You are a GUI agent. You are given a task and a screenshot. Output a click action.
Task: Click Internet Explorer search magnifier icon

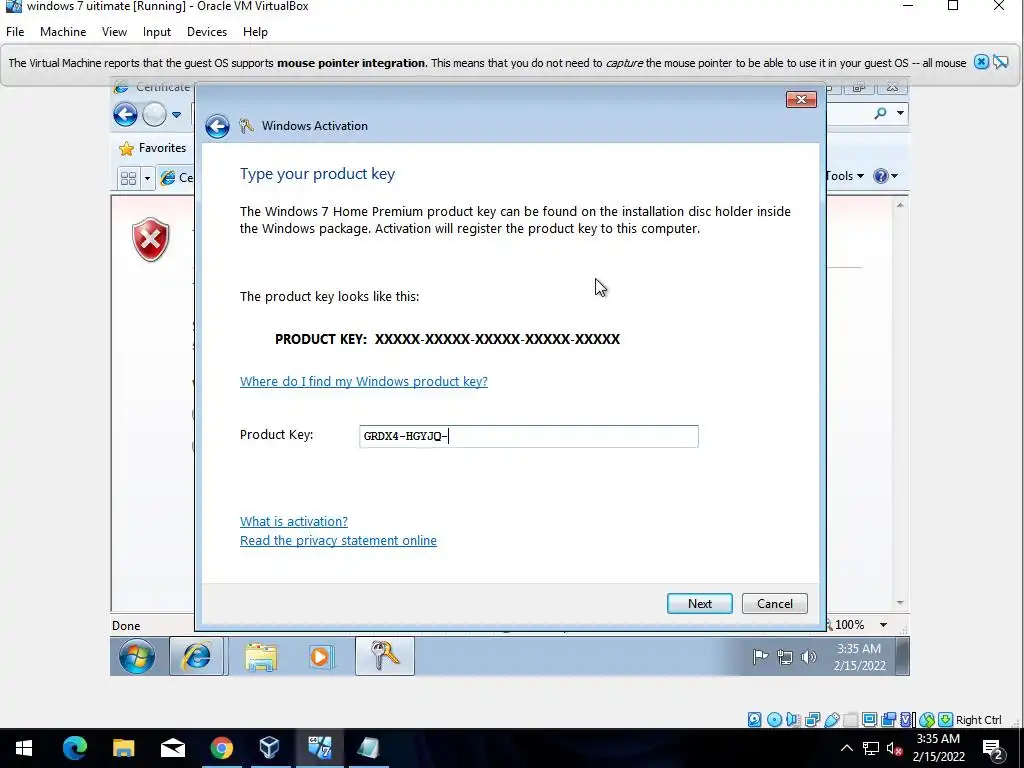point(880,113)
